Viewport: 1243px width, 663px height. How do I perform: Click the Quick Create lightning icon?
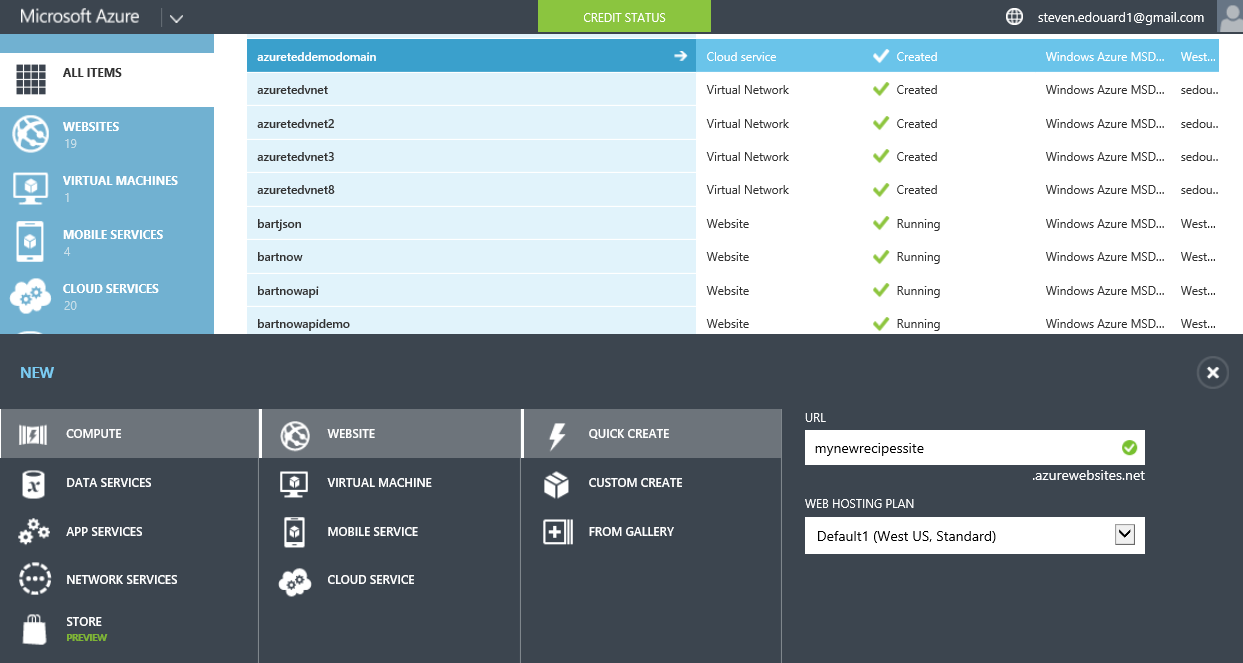click(x=557, y=435)
